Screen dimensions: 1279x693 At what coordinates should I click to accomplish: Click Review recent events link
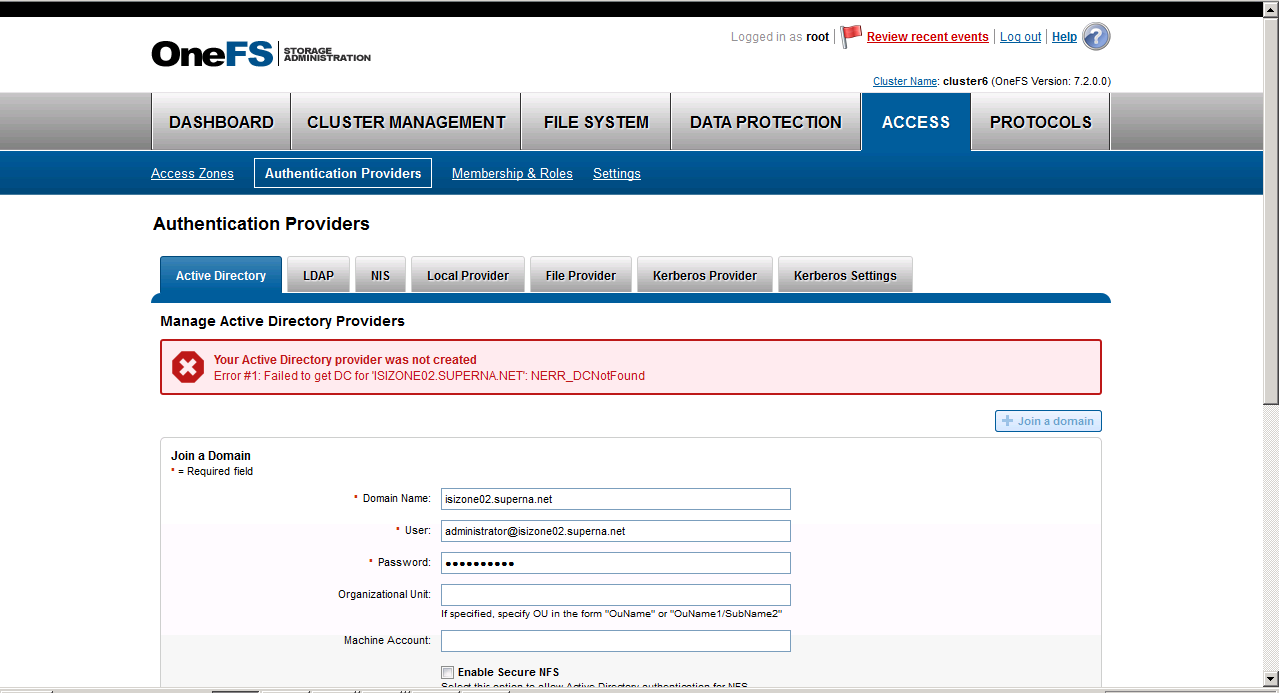pos(928,37)
